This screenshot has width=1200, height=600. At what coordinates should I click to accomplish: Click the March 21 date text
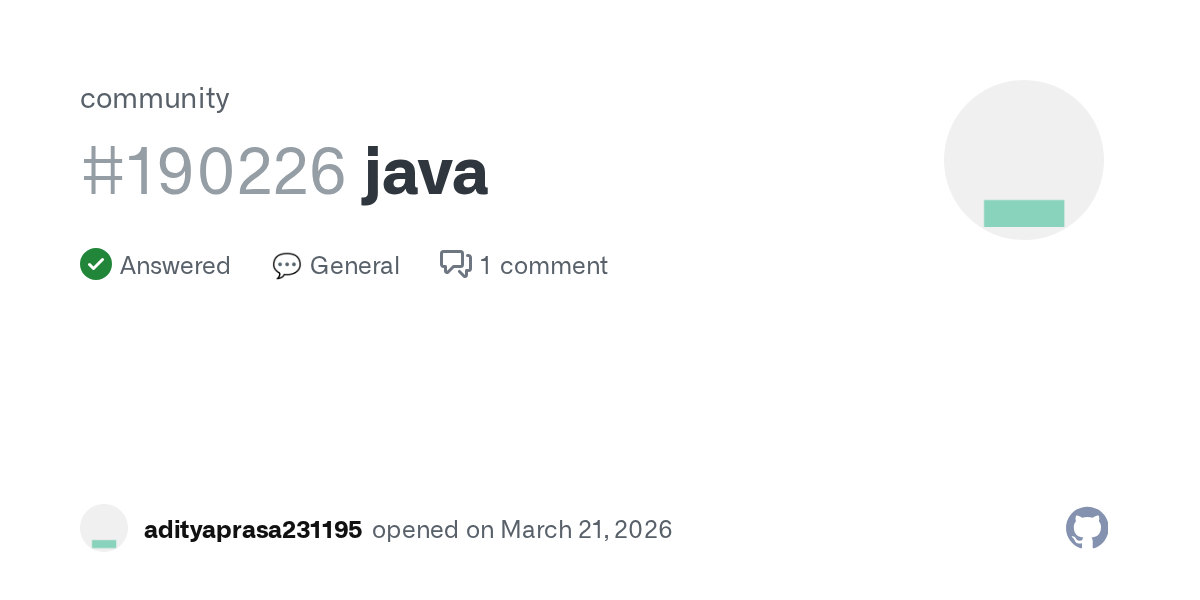click(x=550, y=530)
